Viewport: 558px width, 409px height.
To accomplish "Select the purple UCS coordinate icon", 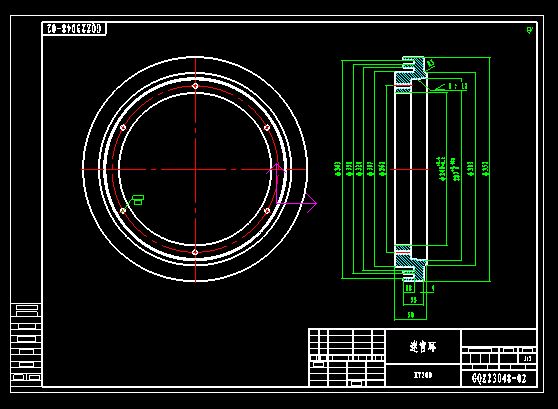I will coord(292,188).
